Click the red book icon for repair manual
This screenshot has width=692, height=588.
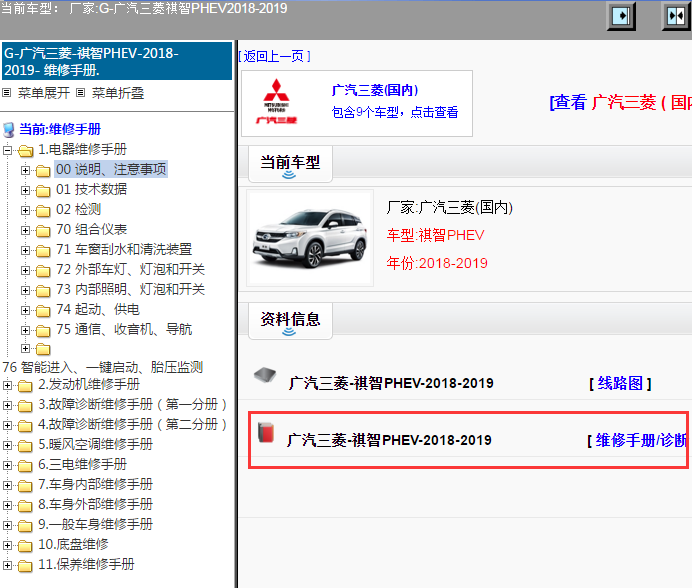click(266, 432)
